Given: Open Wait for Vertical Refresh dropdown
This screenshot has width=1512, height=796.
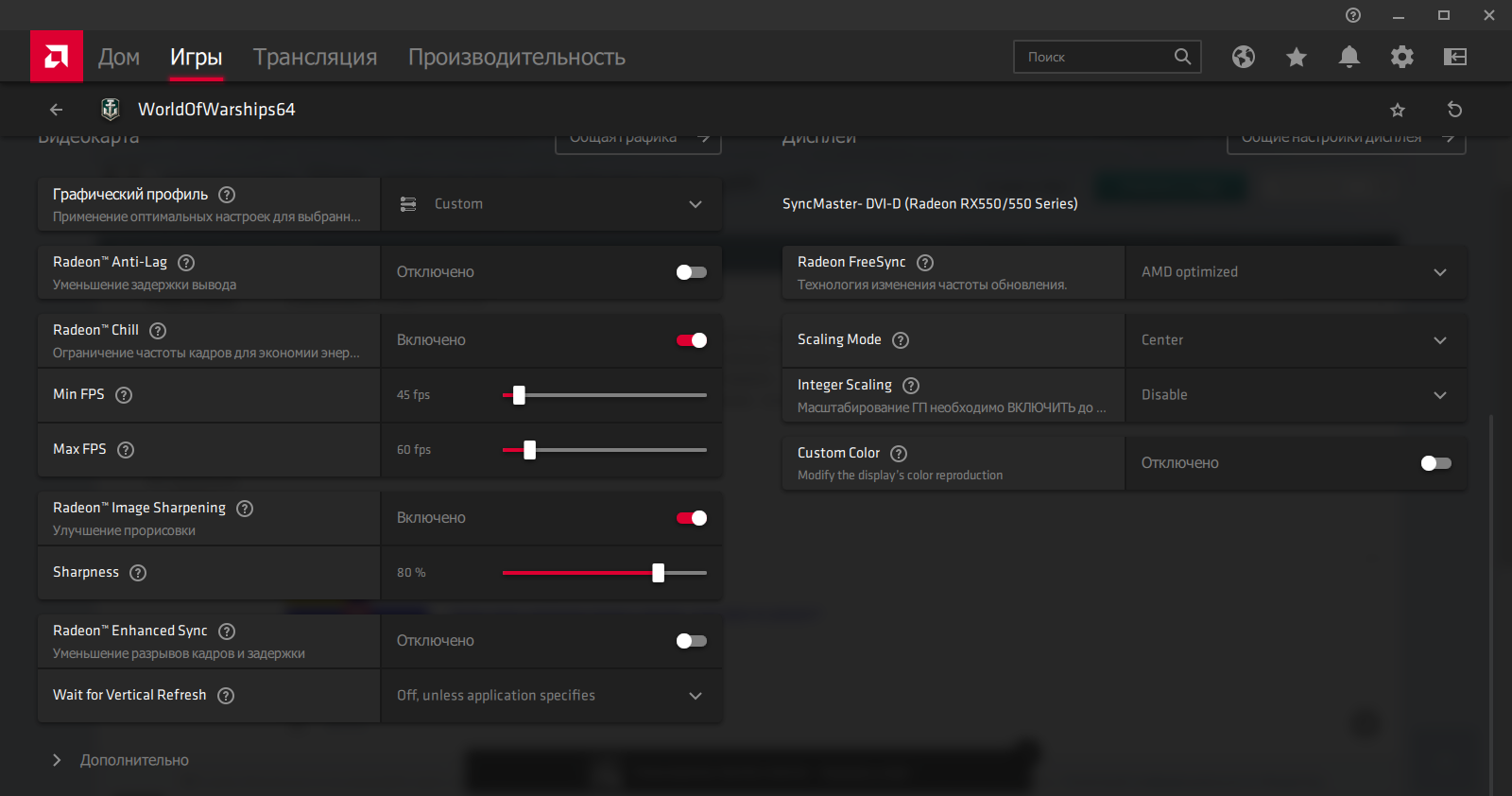Looking at the screenshot, I should coord(552,696).
